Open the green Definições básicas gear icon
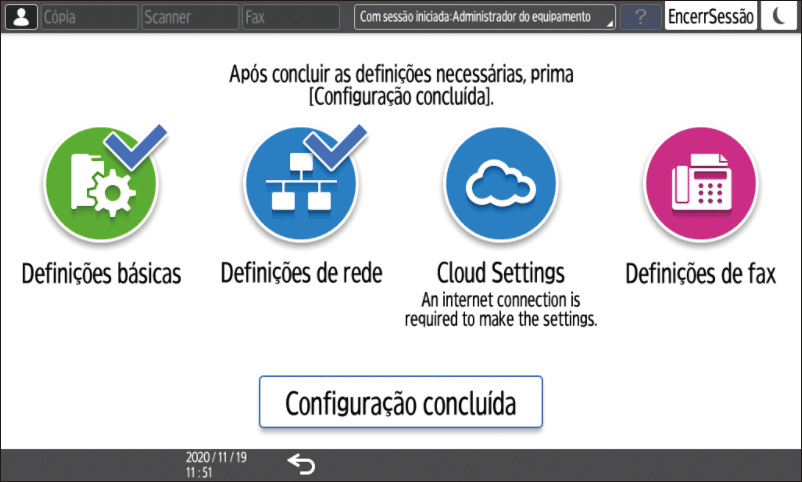The image size is (802, 482). click(x=101, y=184)
